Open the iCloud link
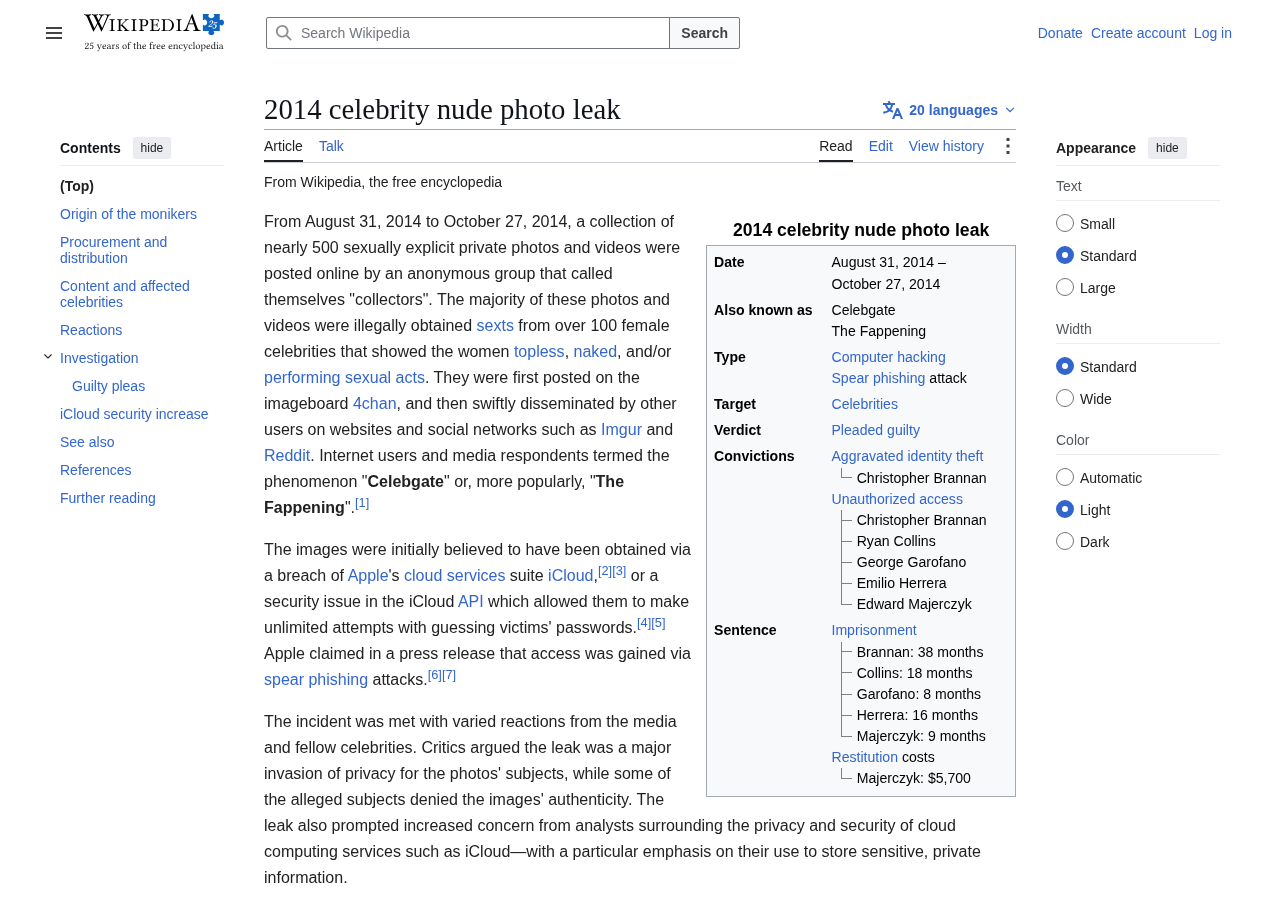 (570, 575)
